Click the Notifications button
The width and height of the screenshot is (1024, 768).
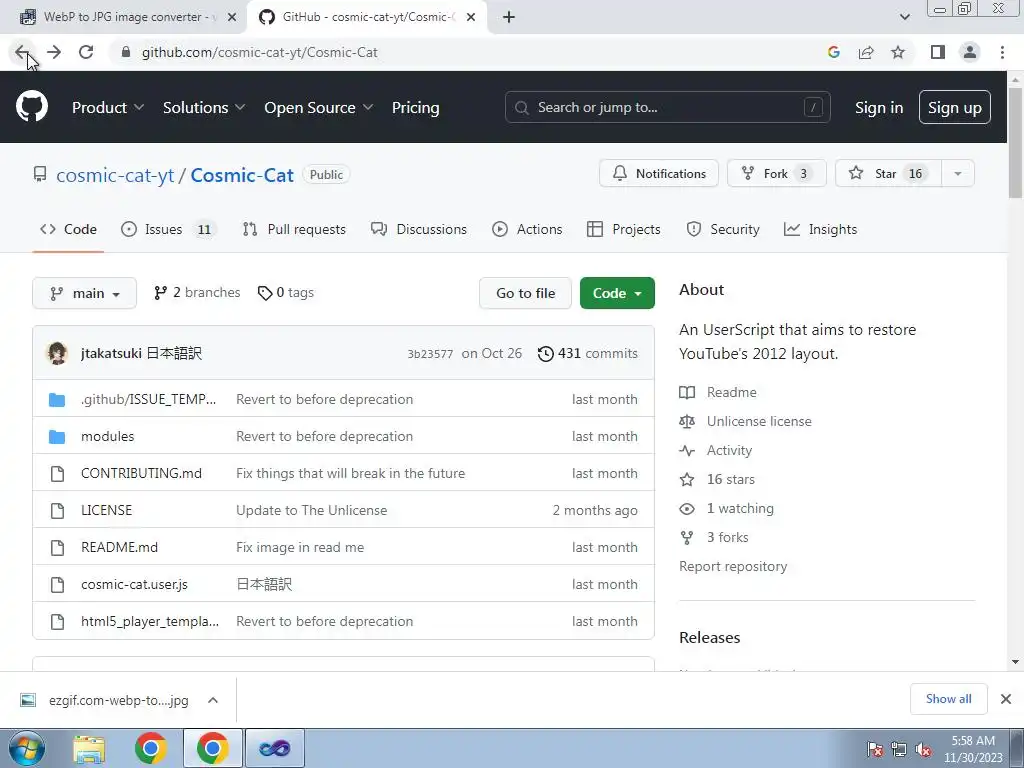[x=659, y=174]
